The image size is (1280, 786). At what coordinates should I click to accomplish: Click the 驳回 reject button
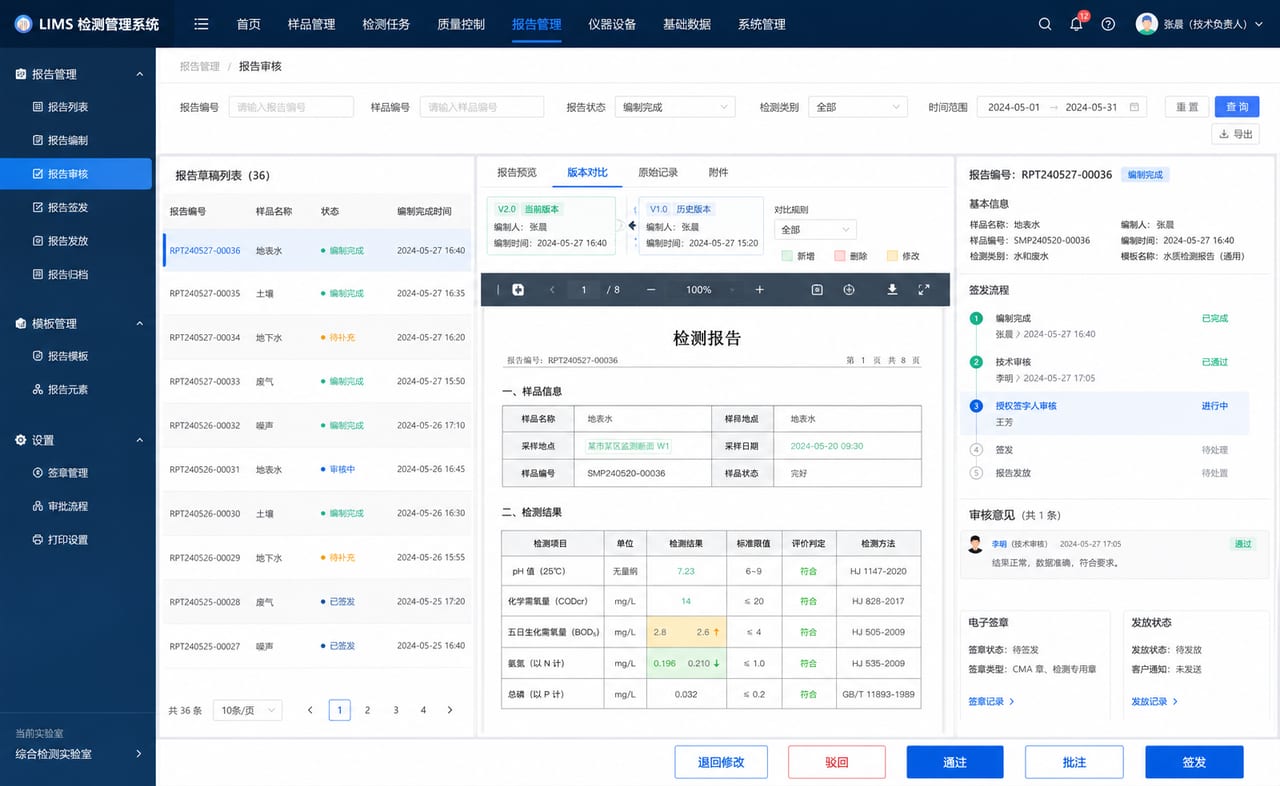(x=837, y=762)
